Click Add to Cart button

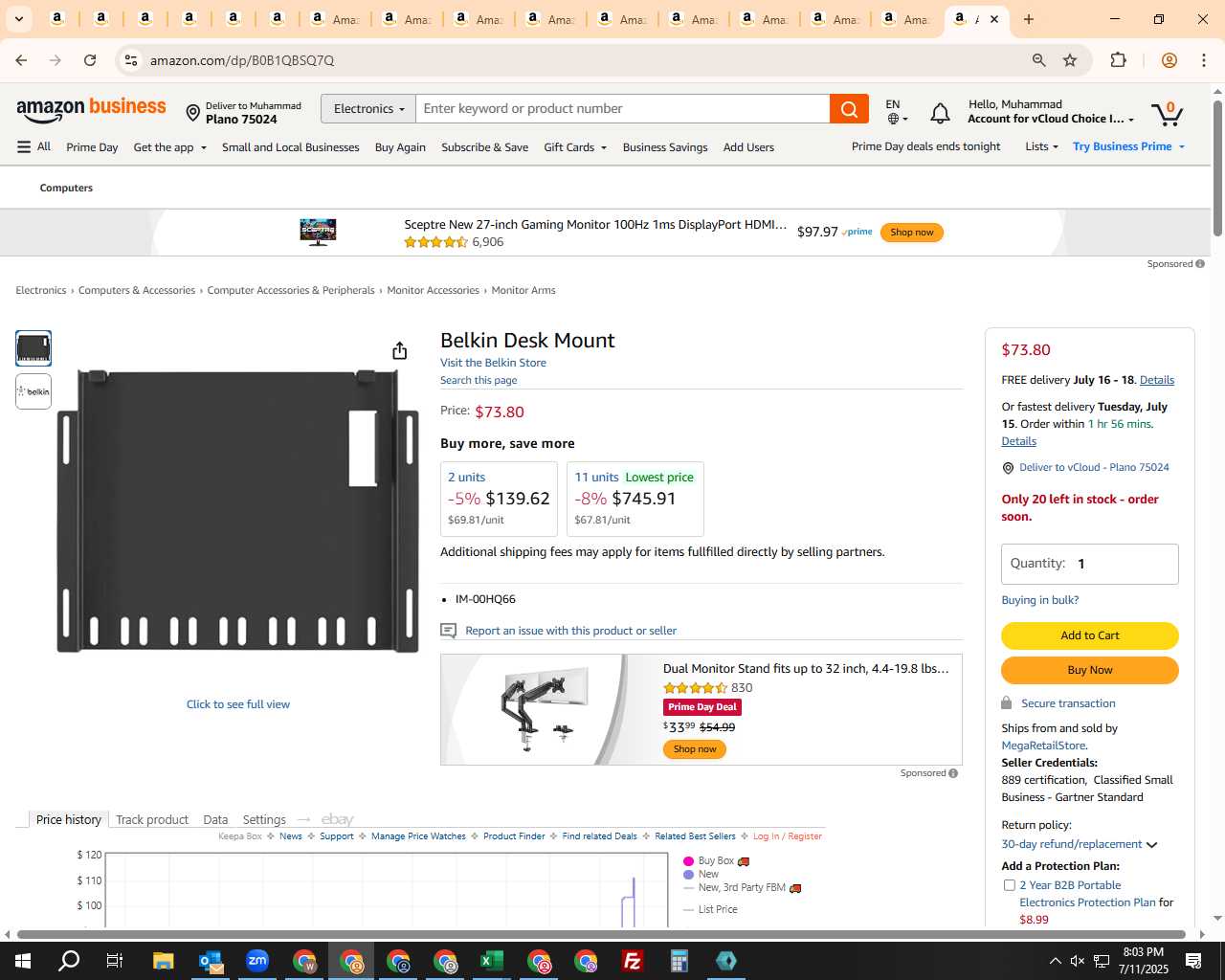click(1089, 635)
